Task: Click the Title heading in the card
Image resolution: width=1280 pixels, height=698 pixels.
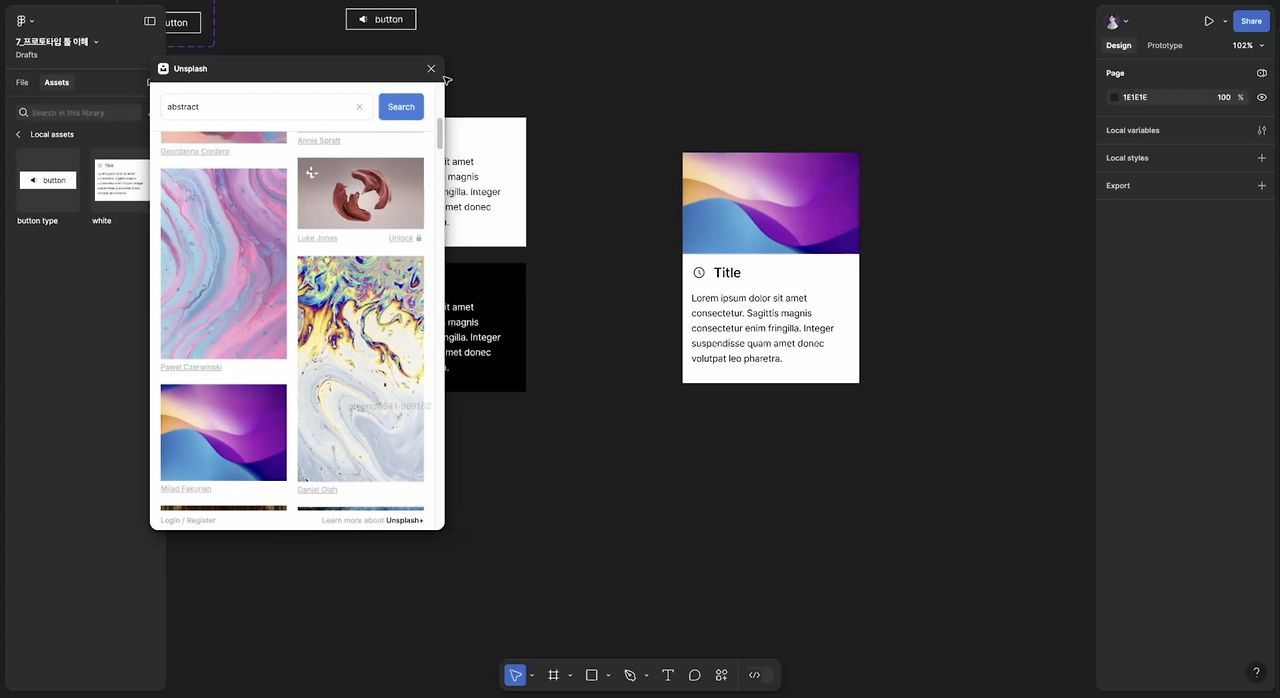Action: 727,272
